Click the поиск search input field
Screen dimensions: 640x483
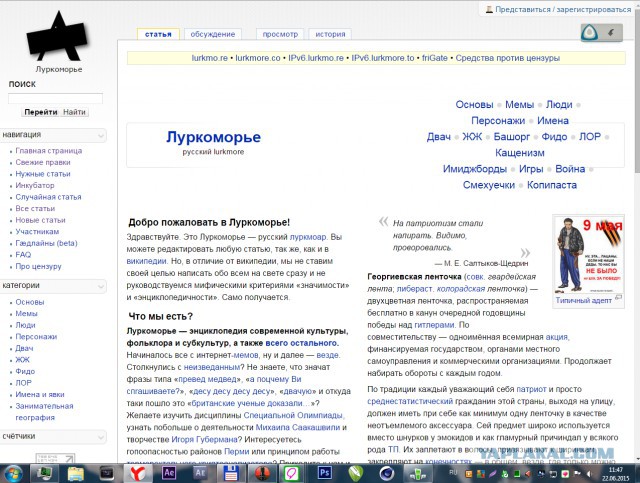tap(55, 98)
